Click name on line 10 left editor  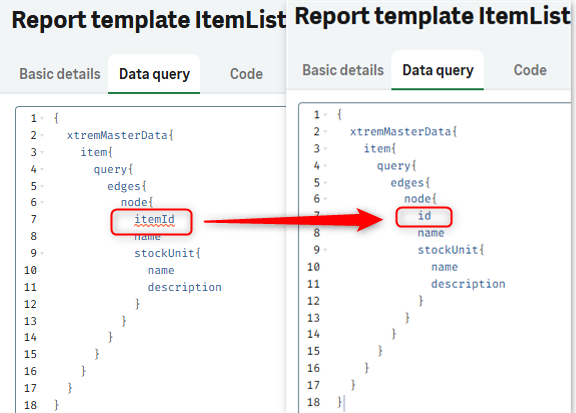tap(161, 270)
